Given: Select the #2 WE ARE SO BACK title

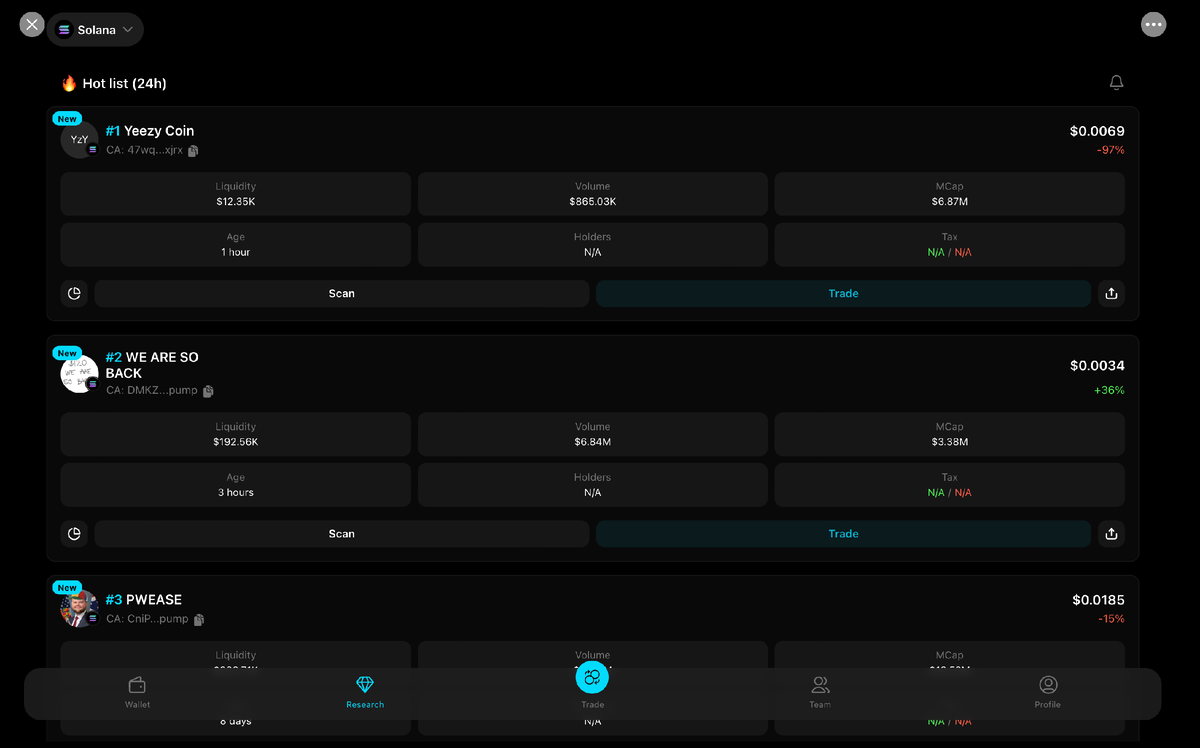Looking at the screenshot, I should pos(154,365).
